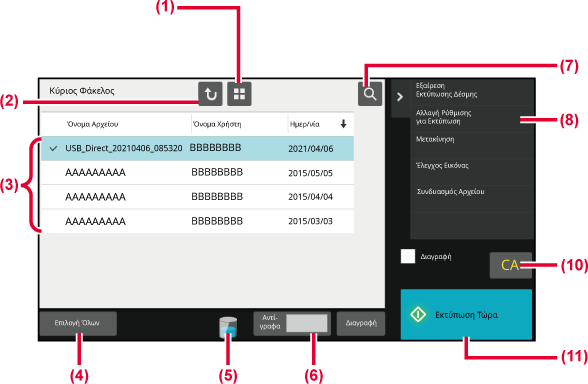588x384 pixels.
Task: Click the storage usage cylinder icon
Action: tap(228, 327)
